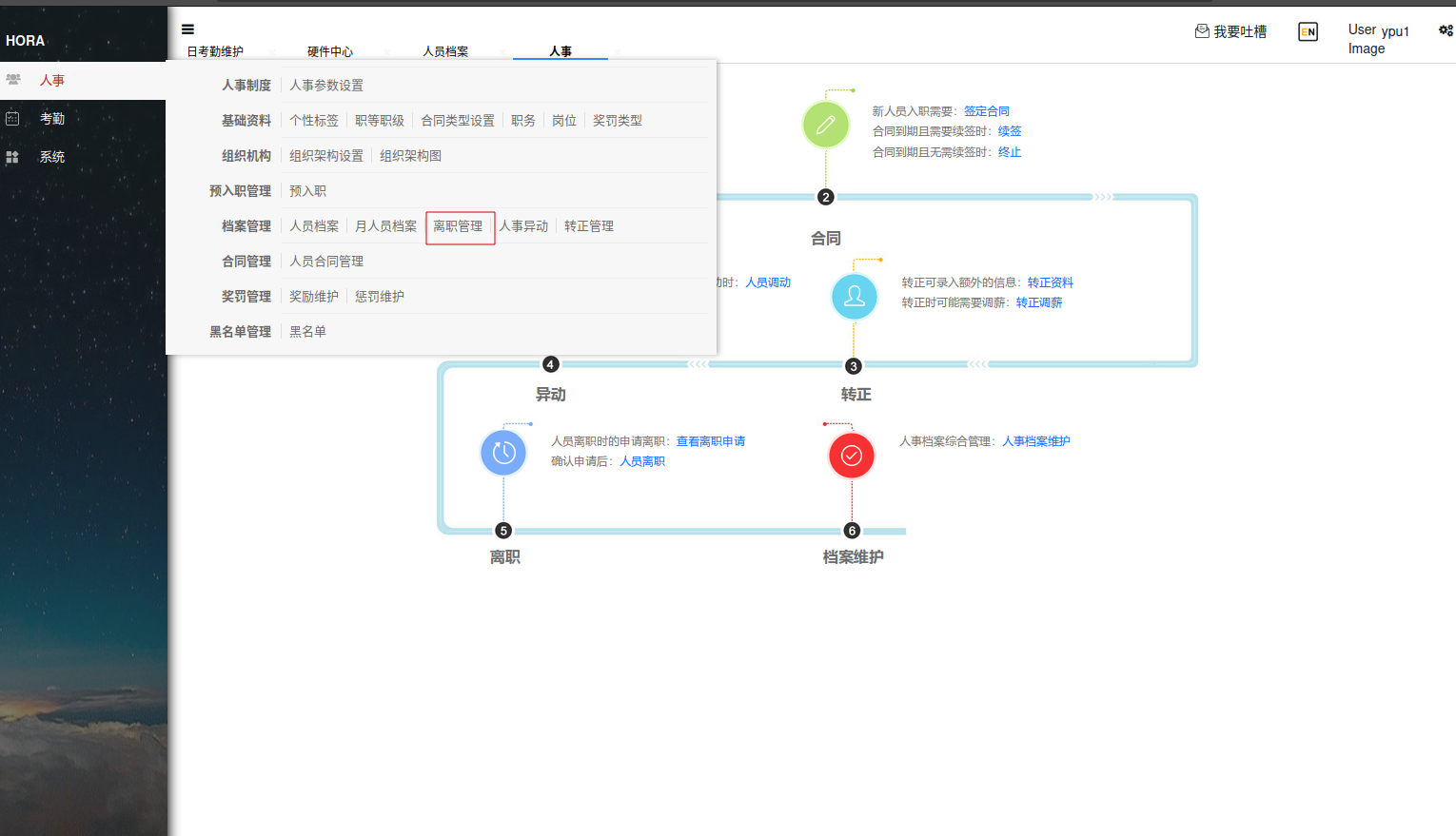Switch language using the EN toggle
The image size is (1456, 836).
coord(1308,31)
